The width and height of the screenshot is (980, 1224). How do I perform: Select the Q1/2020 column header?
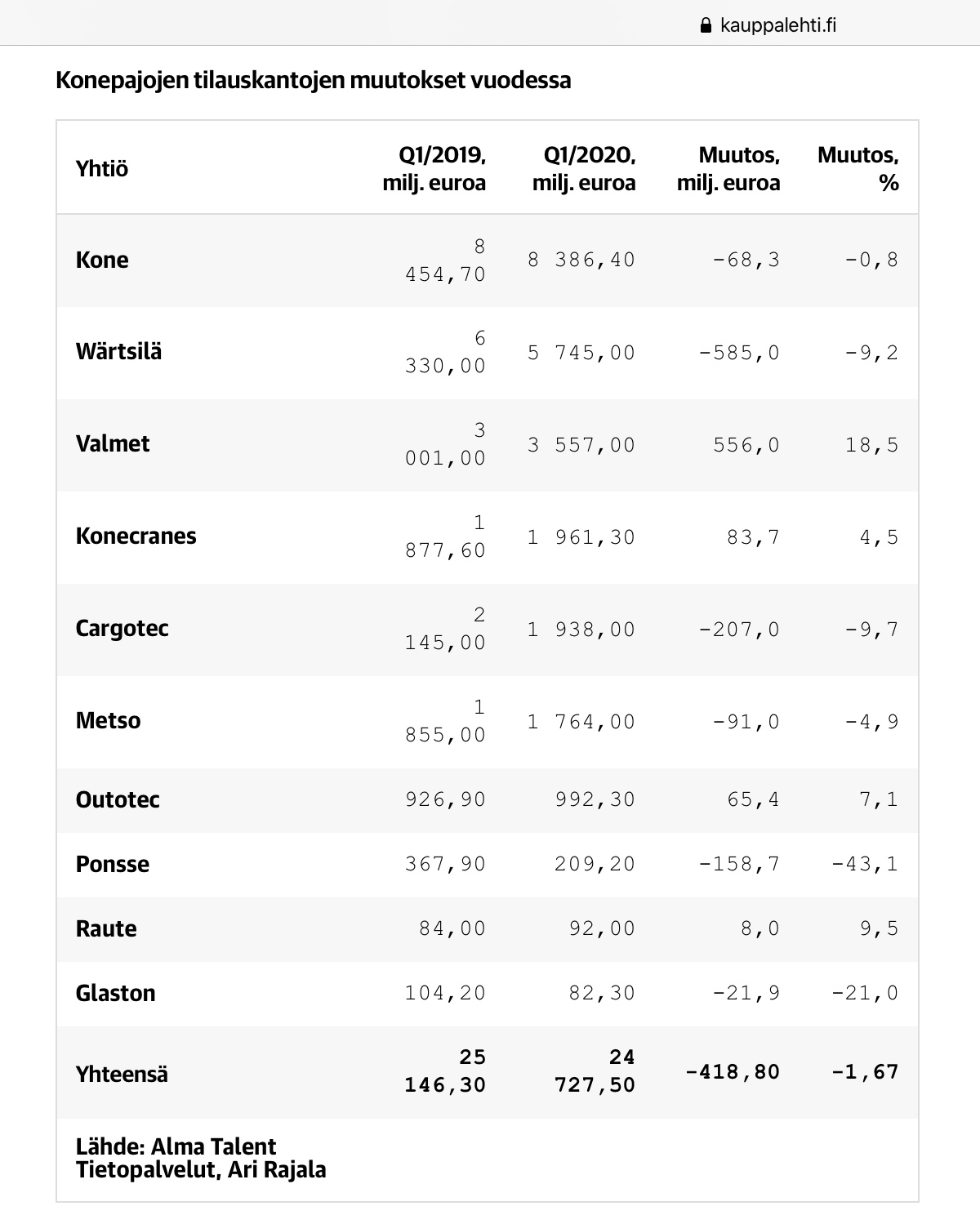pyautogui.click(x=584, y=169)
